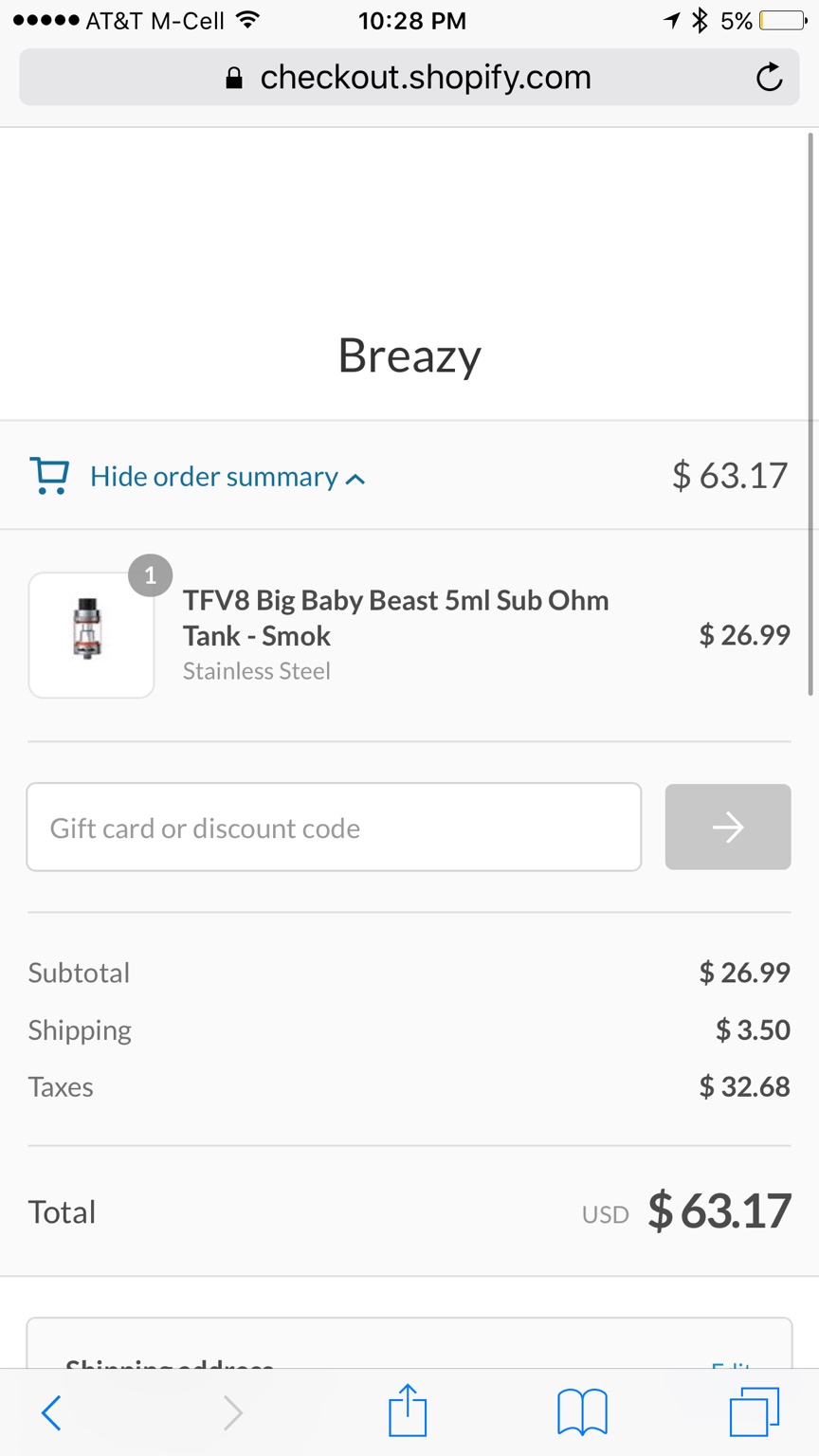Tap the order total in summary header
This screenshot has width=819, height=1456.
point(729,475)
